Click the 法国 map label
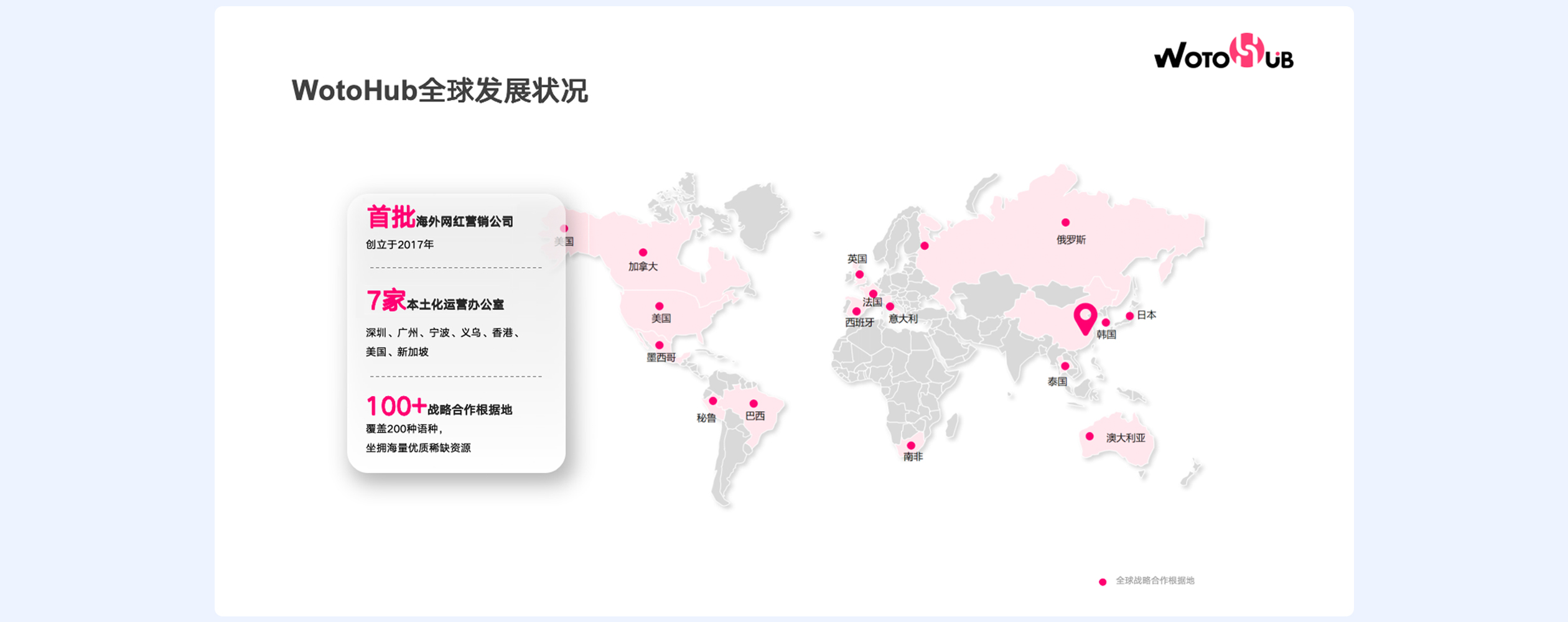This screenshot has height=622, width=1568. pos(872,302)
